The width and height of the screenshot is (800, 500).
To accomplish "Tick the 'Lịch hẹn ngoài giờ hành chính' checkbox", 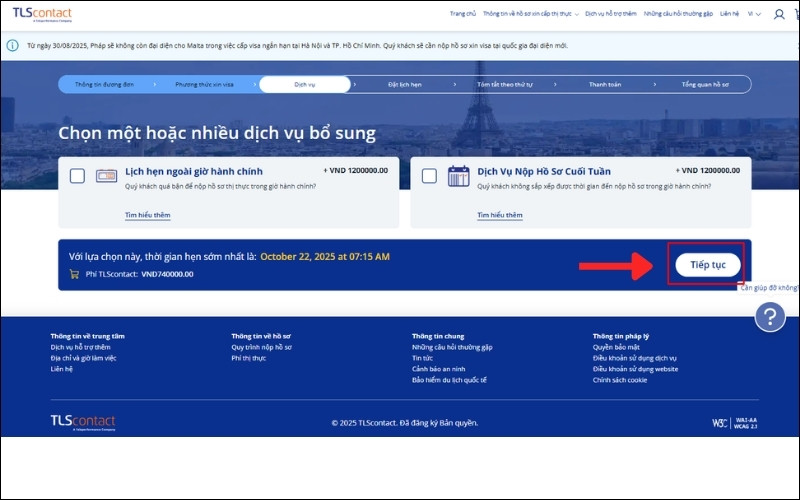I will [77, 176].
